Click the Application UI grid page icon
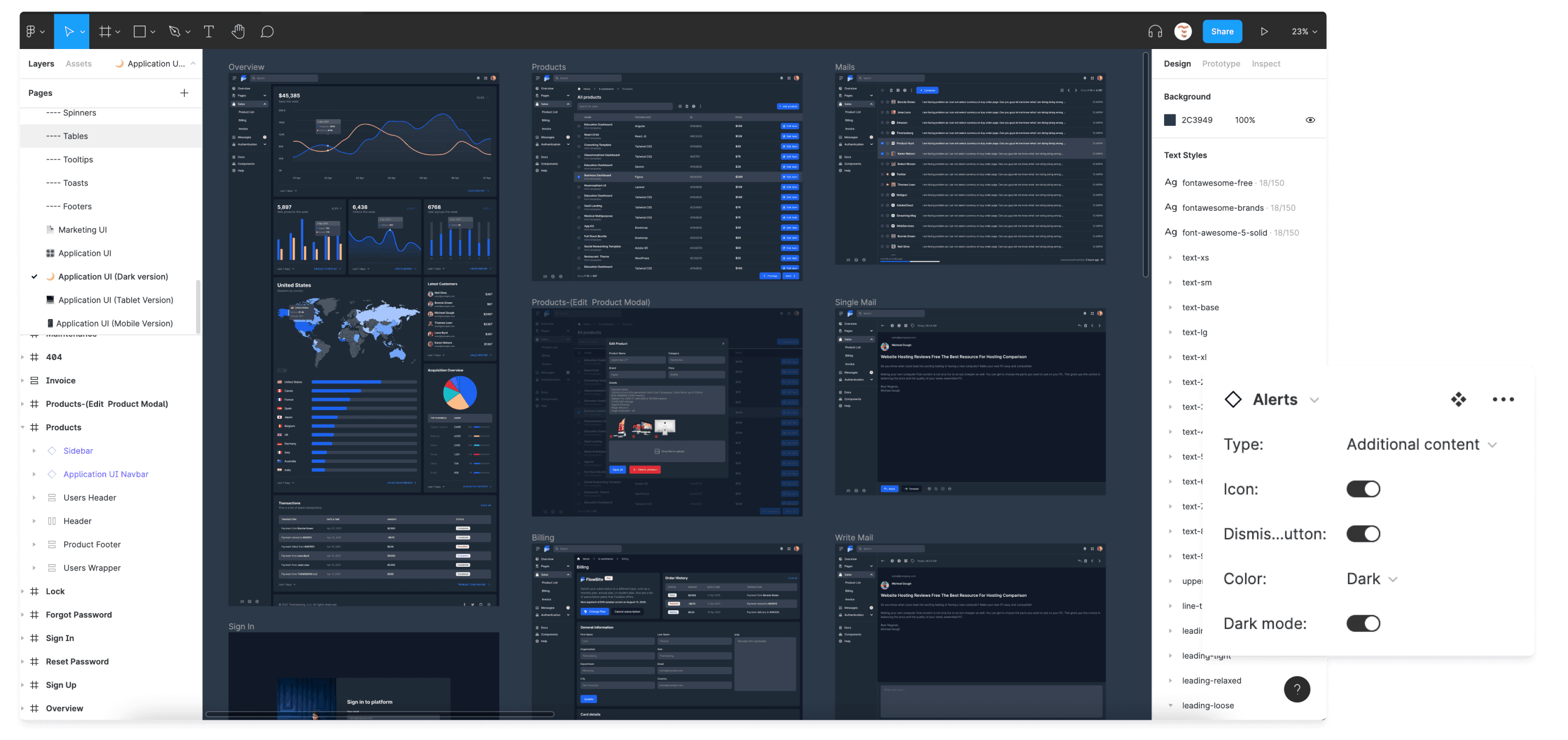 tap(50, 253)
